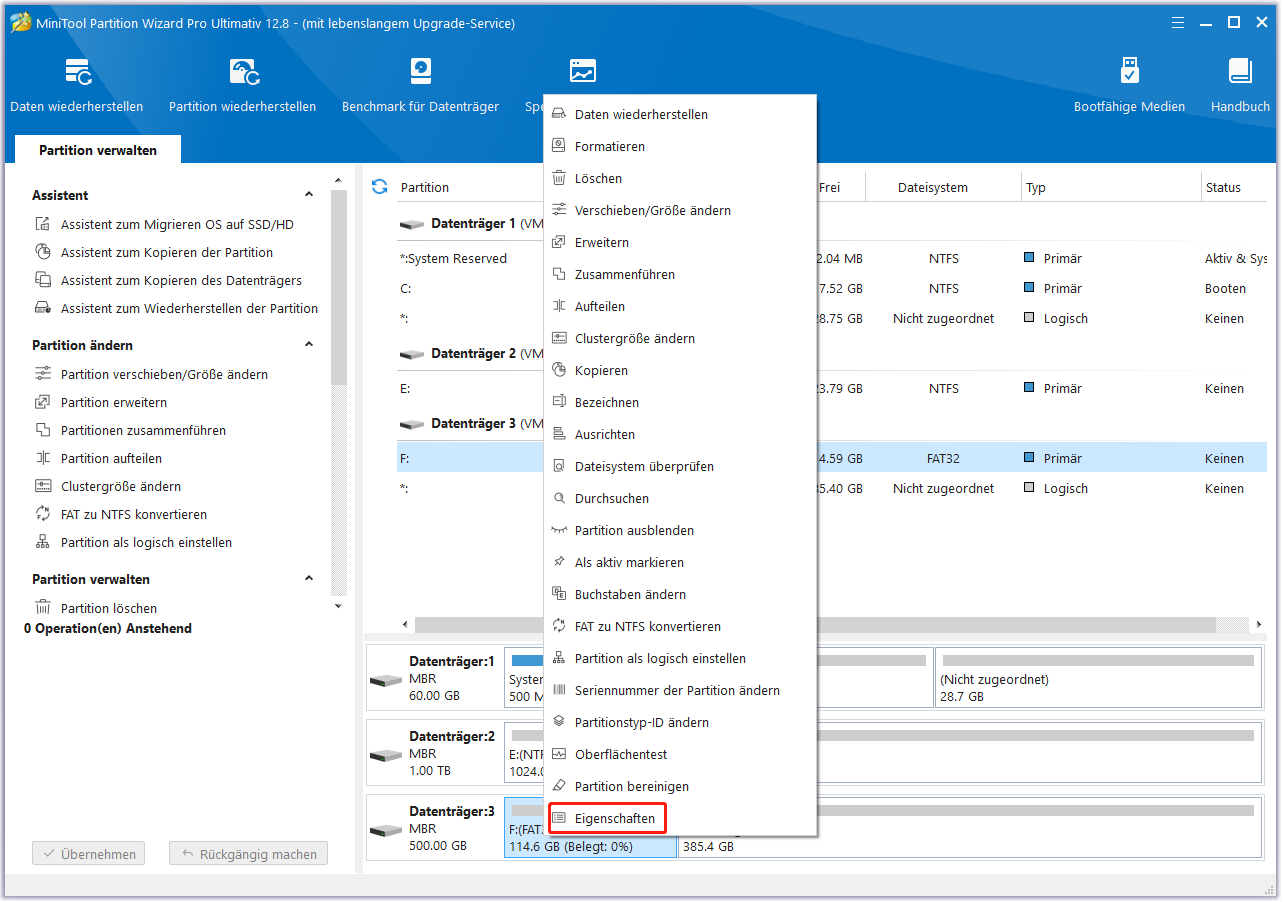
Task: Select Partition ausblenden in context menu
Action: [680, 531]
